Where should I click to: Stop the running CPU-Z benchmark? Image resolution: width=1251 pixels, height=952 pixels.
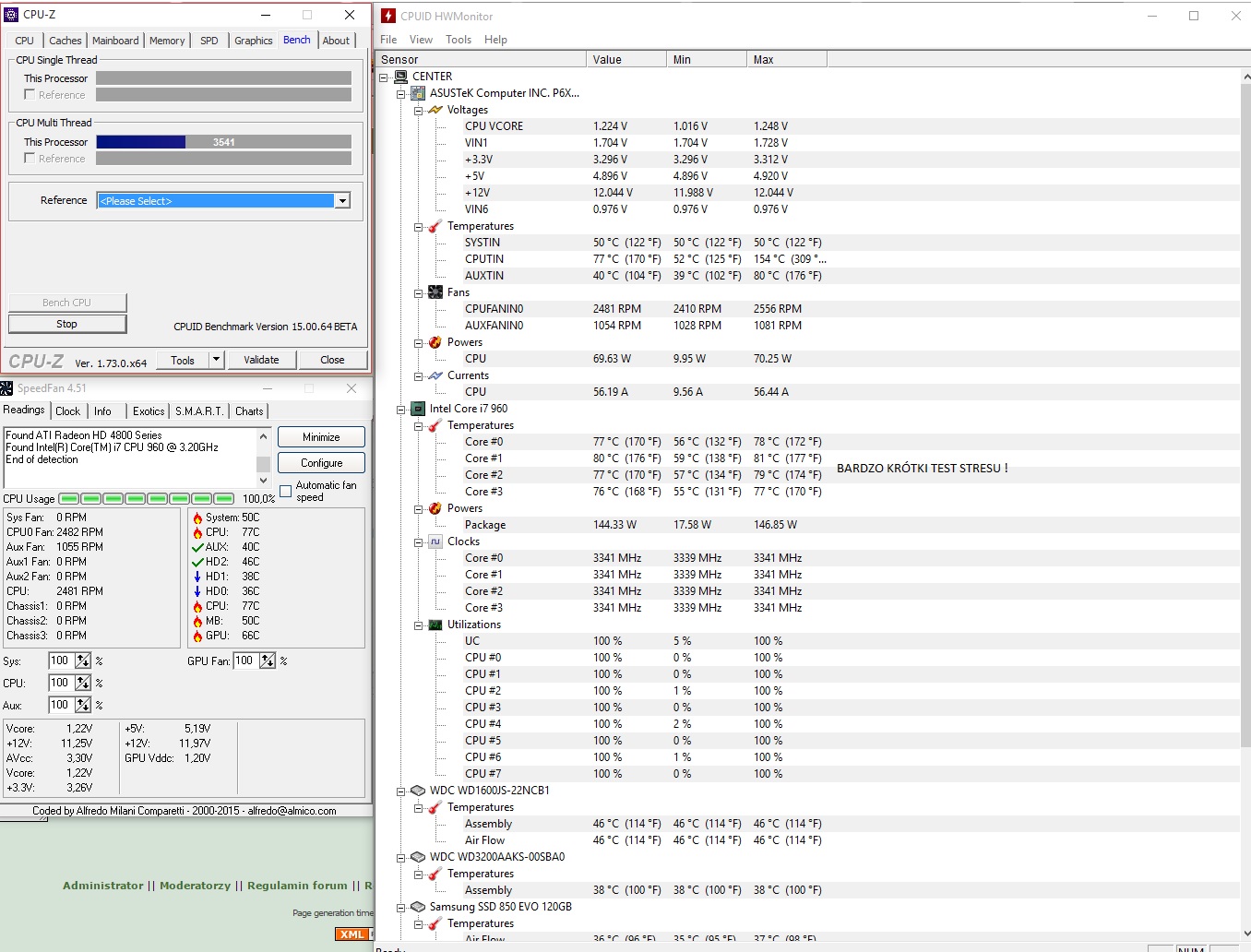coord(67,324)
